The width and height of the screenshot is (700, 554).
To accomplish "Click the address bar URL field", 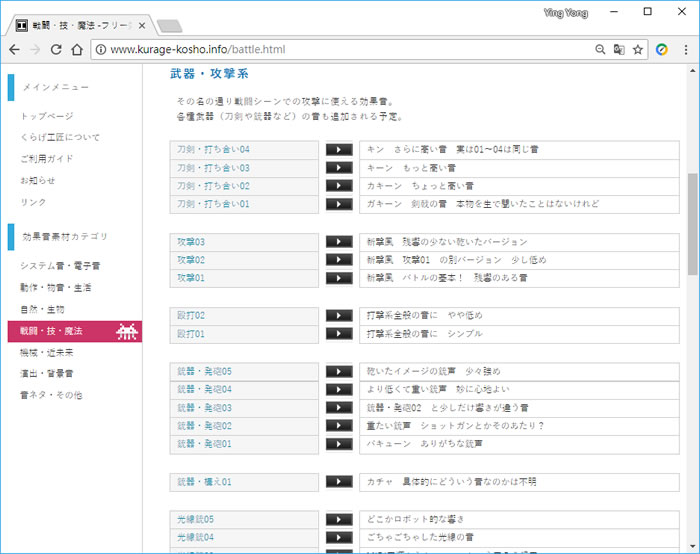I will click(340, 49).
